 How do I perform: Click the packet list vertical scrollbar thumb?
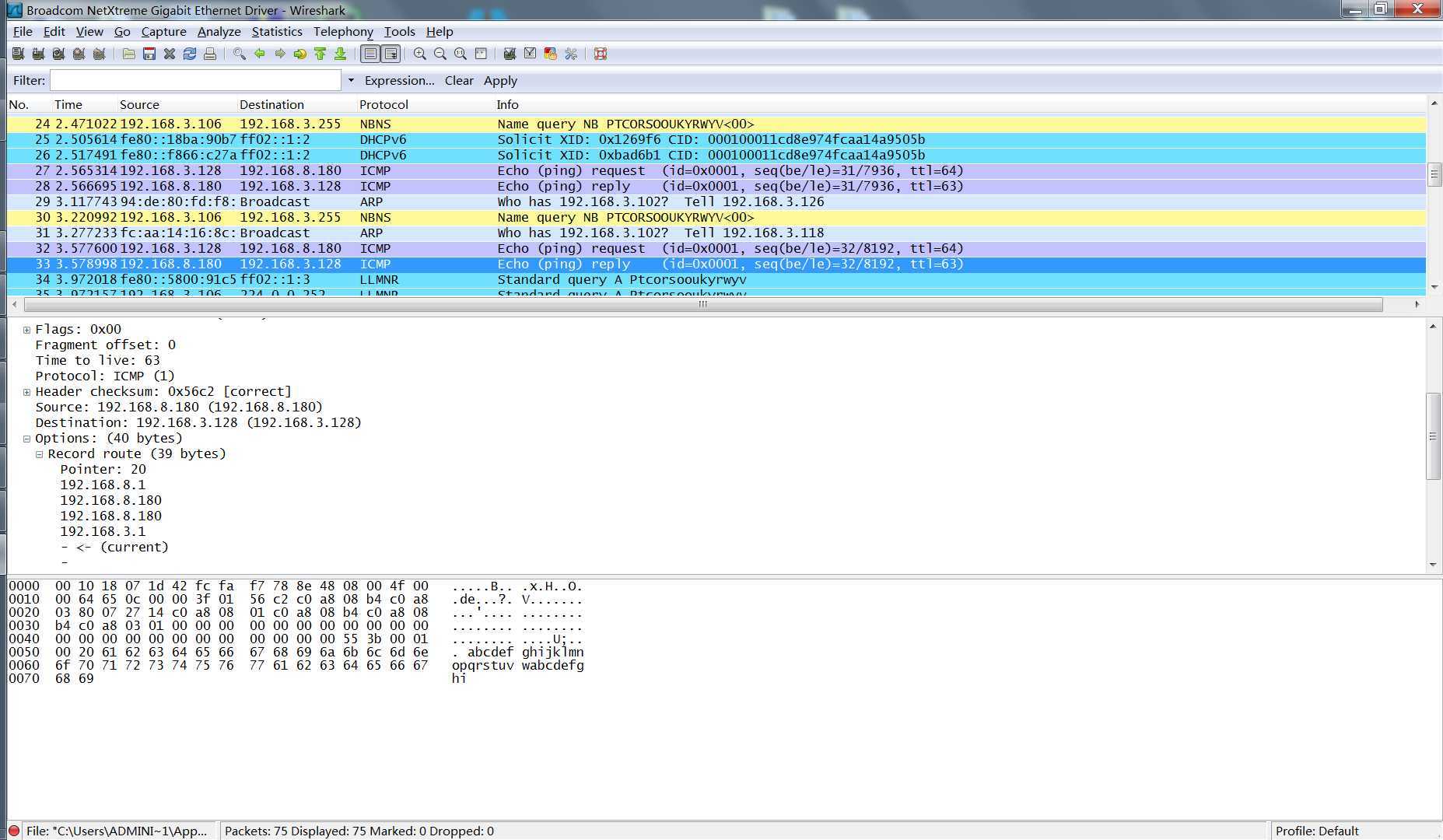pyautogui.click(x=1434, y=174)
